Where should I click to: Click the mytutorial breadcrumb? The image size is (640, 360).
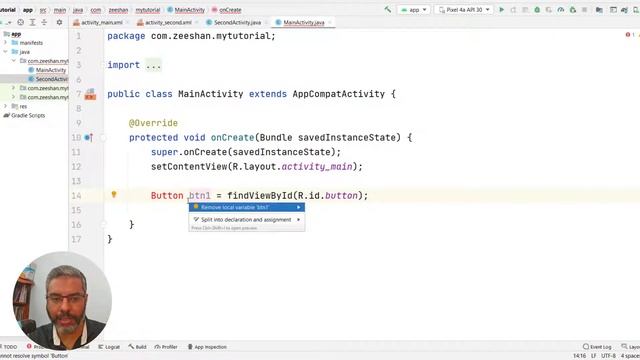147,10
